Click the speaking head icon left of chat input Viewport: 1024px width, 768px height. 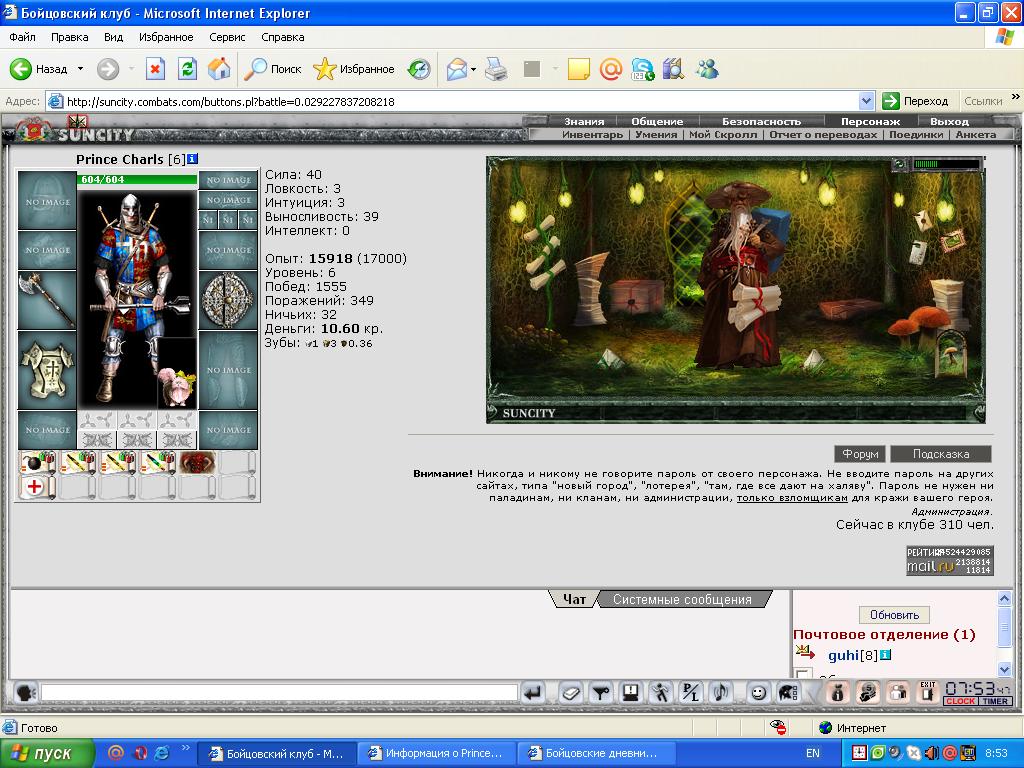pyautogui.click(x=25, y=692)
